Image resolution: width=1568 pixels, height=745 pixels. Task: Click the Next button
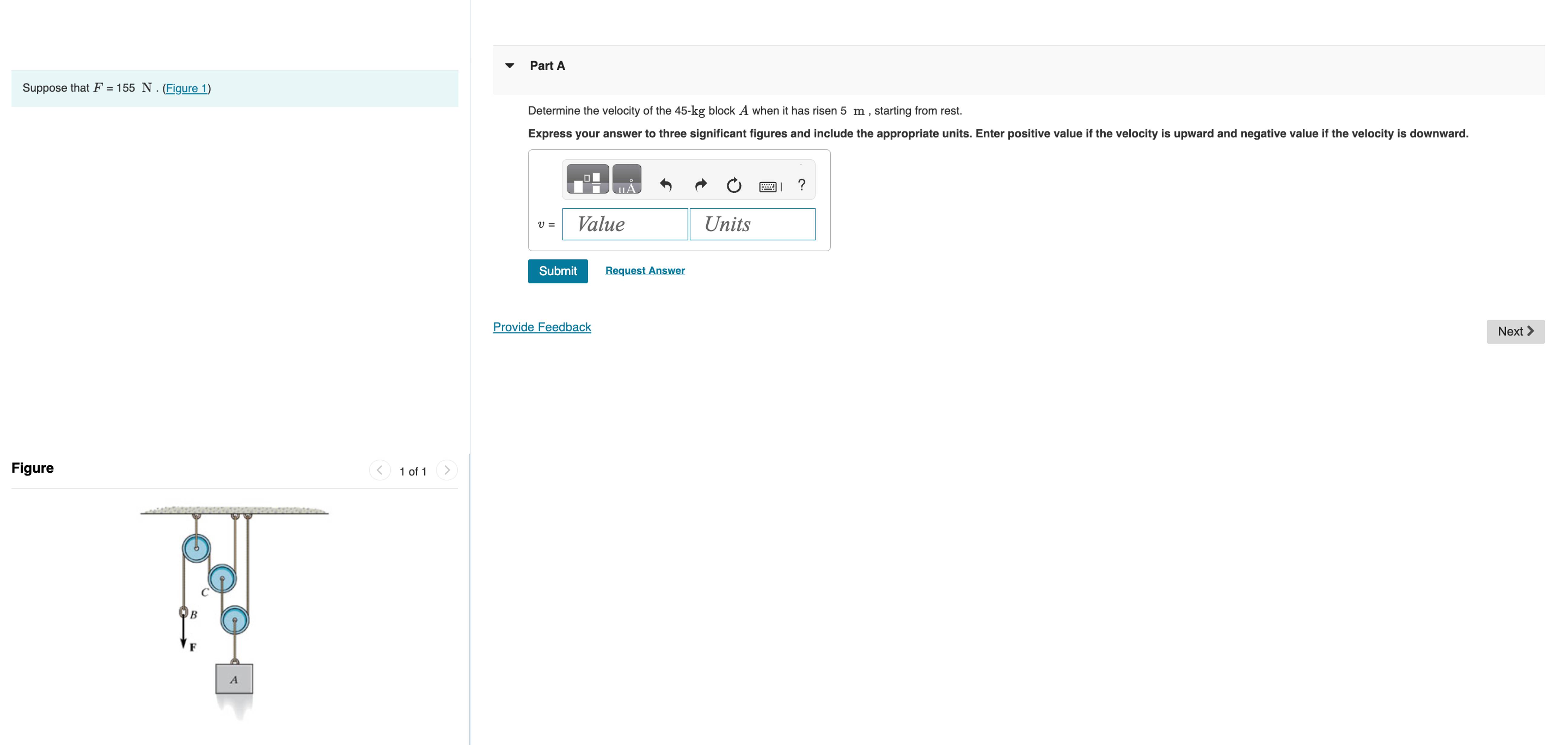click(x=1515, y=332)
